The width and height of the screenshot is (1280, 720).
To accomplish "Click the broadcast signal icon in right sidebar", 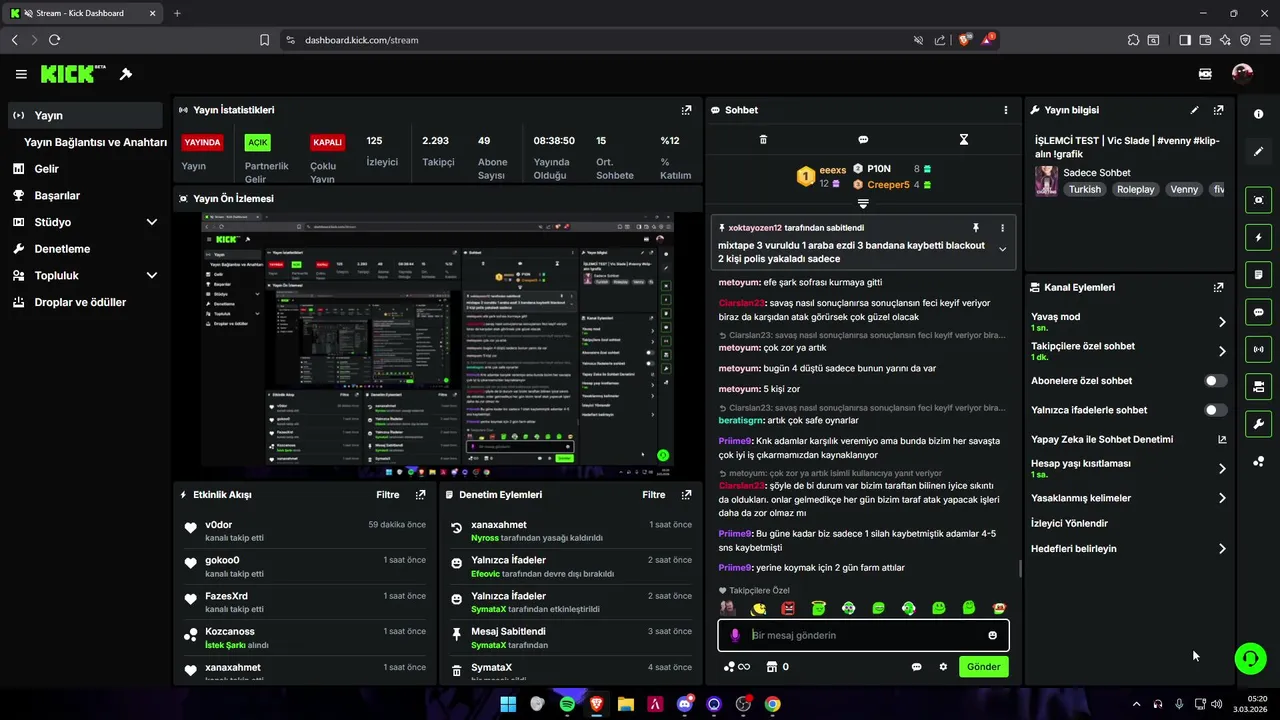I will click(x=1258, y=349).
